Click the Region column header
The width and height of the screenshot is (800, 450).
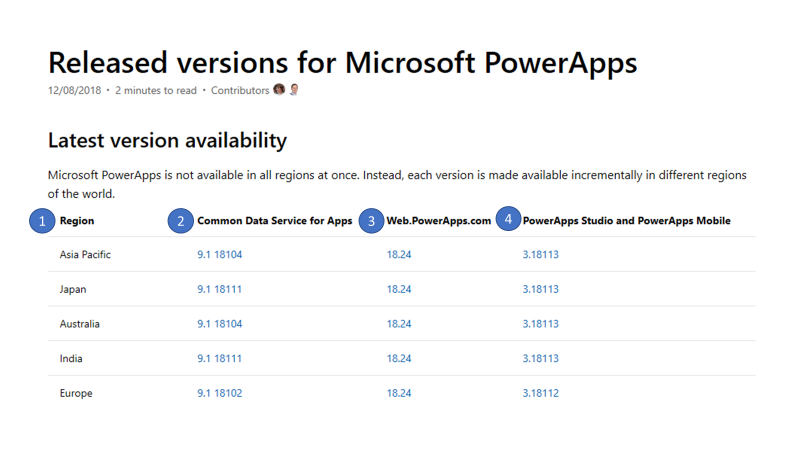[77, 221]
